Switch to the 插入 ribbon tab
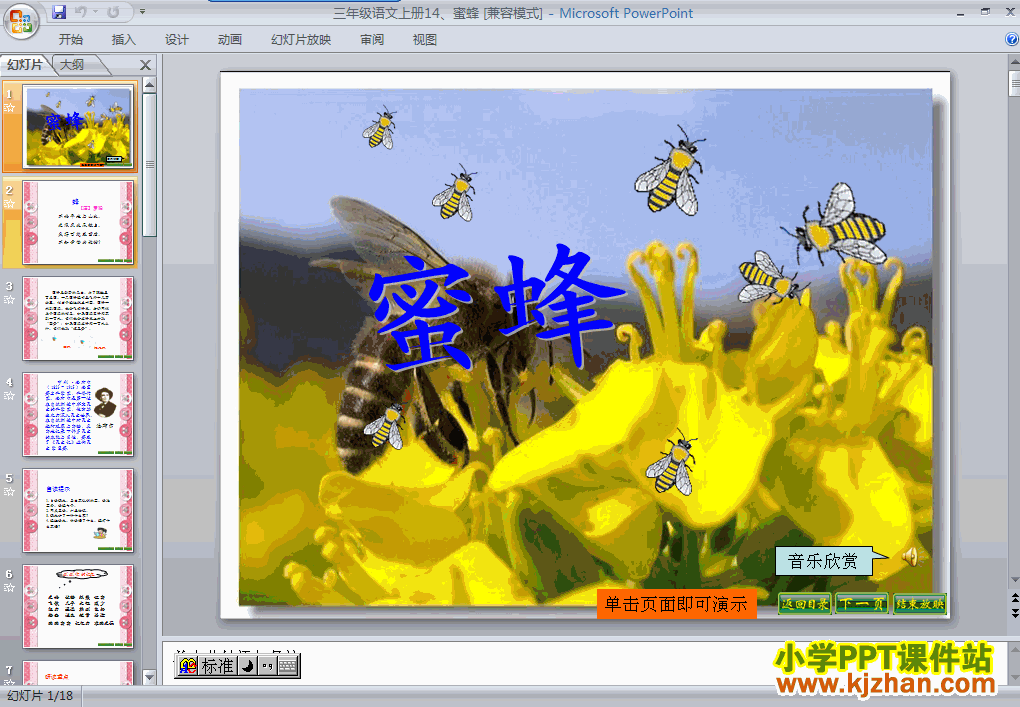 [x=124, y=40]
